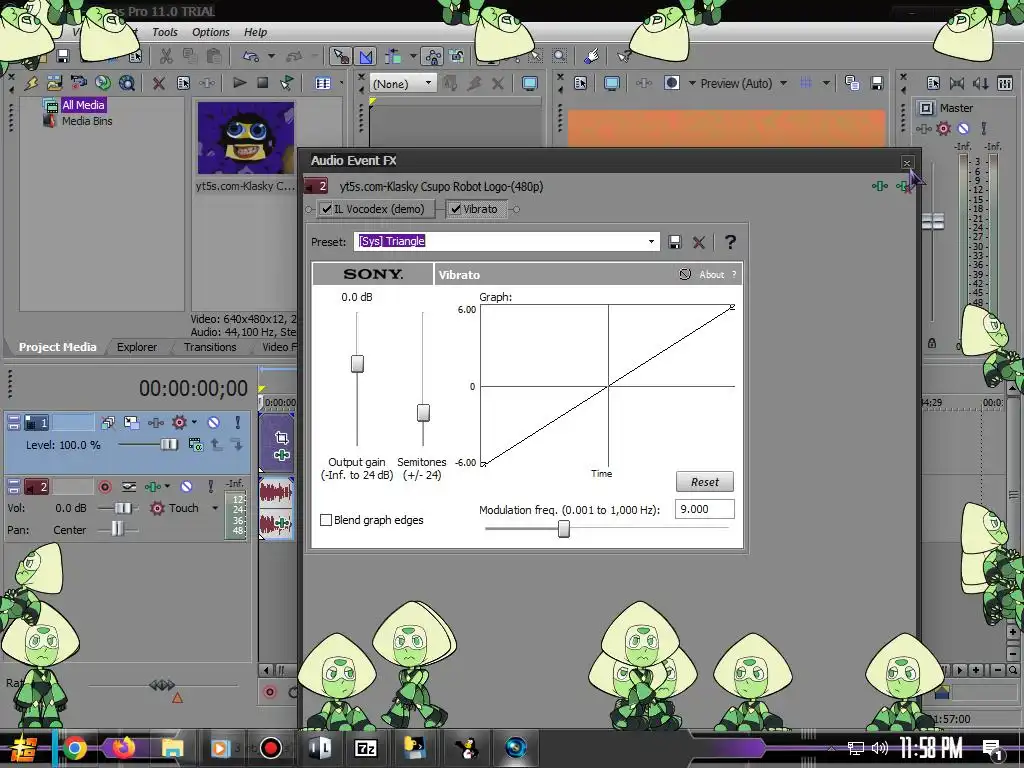Open the Preview (Auto) quality dropdown
The height and width of the screenshot is (768, 1024).
783,83
